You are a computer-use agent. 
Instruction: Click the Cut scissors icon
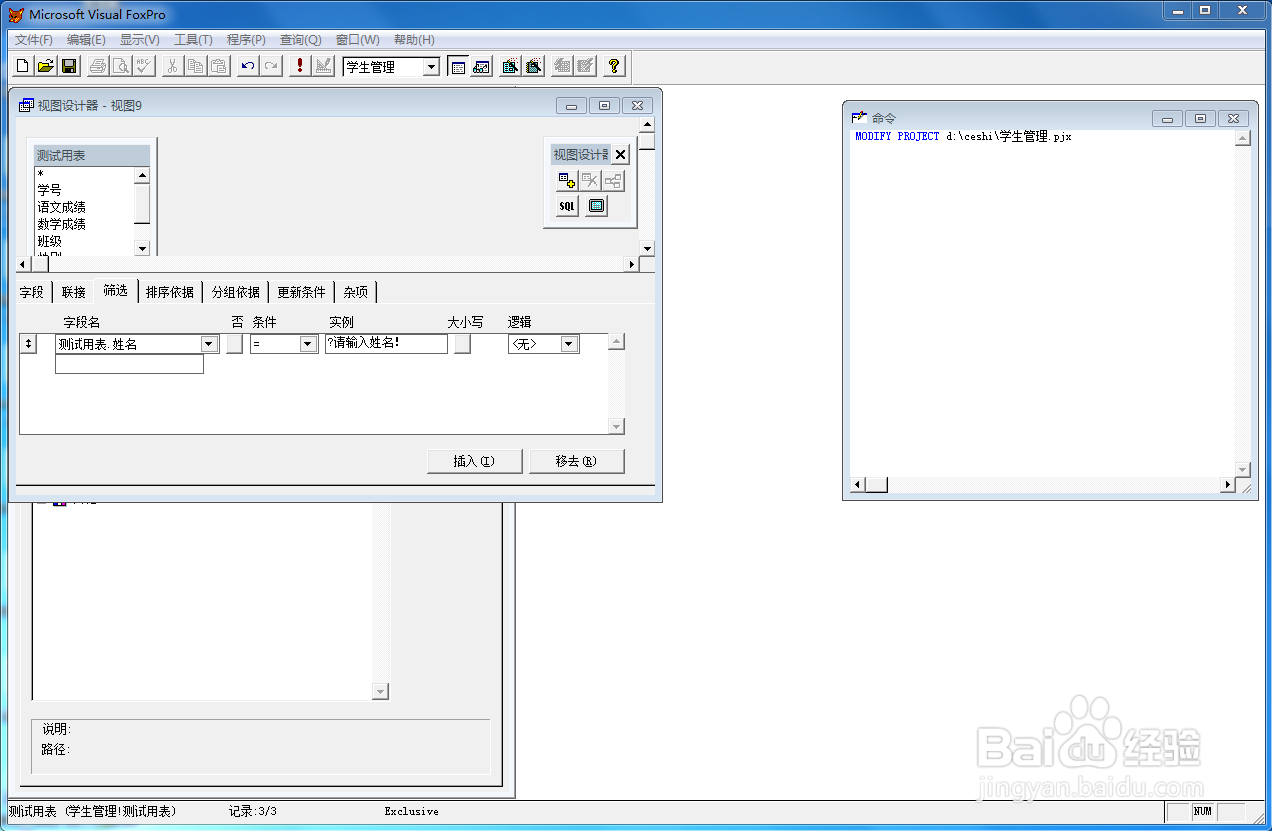click(x=172, y=67)
